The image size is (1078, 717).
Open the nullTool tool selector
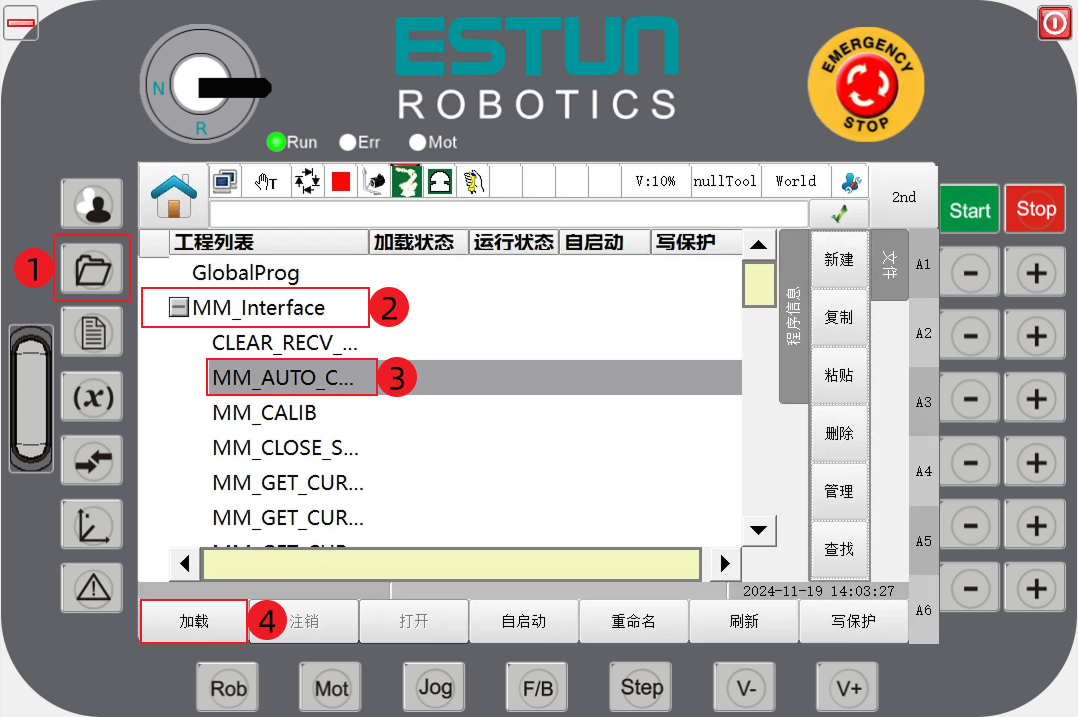724,181
